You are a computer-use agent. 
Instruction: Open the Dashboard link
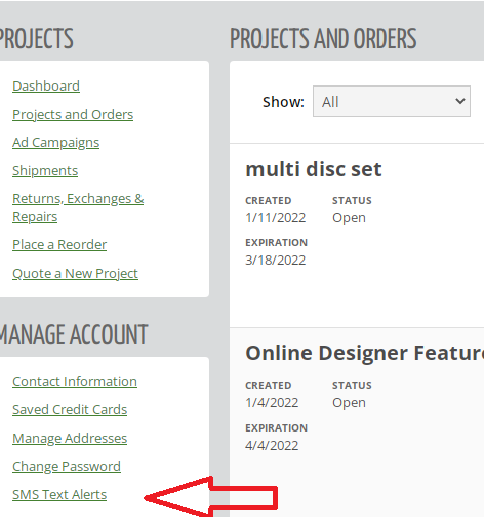tap(46, 86)
